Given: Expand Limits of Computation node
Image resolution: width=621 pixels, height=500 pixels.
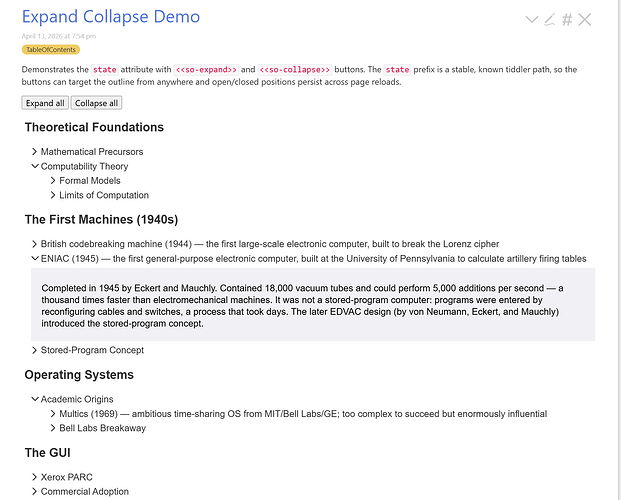Looking at the screenshot, I should click(54, 196).
